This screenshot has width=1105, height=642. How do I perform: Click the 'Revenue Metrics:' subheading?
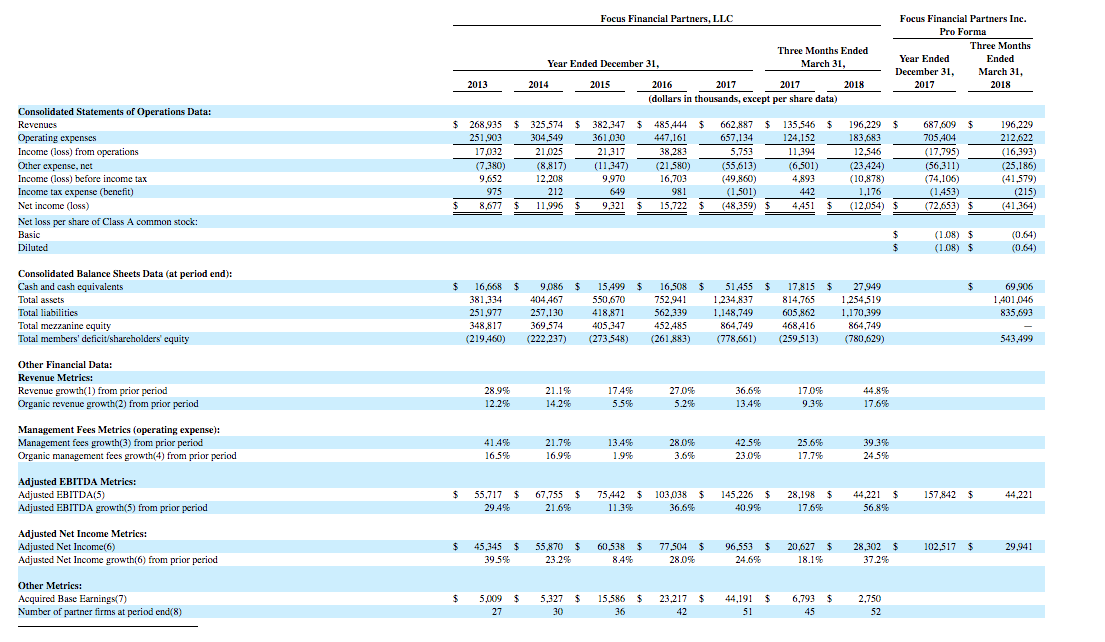click(x=55, y=378)
